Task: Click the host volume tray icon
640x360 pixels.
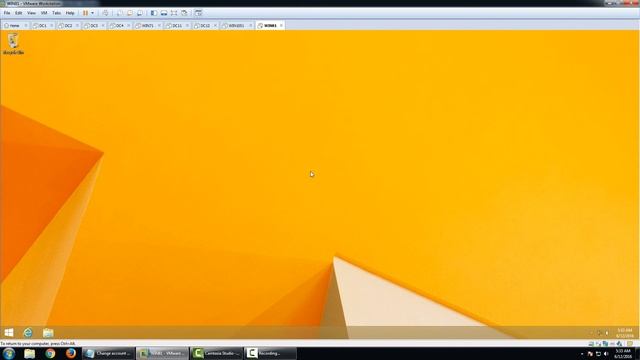Action: coord(606,354)
